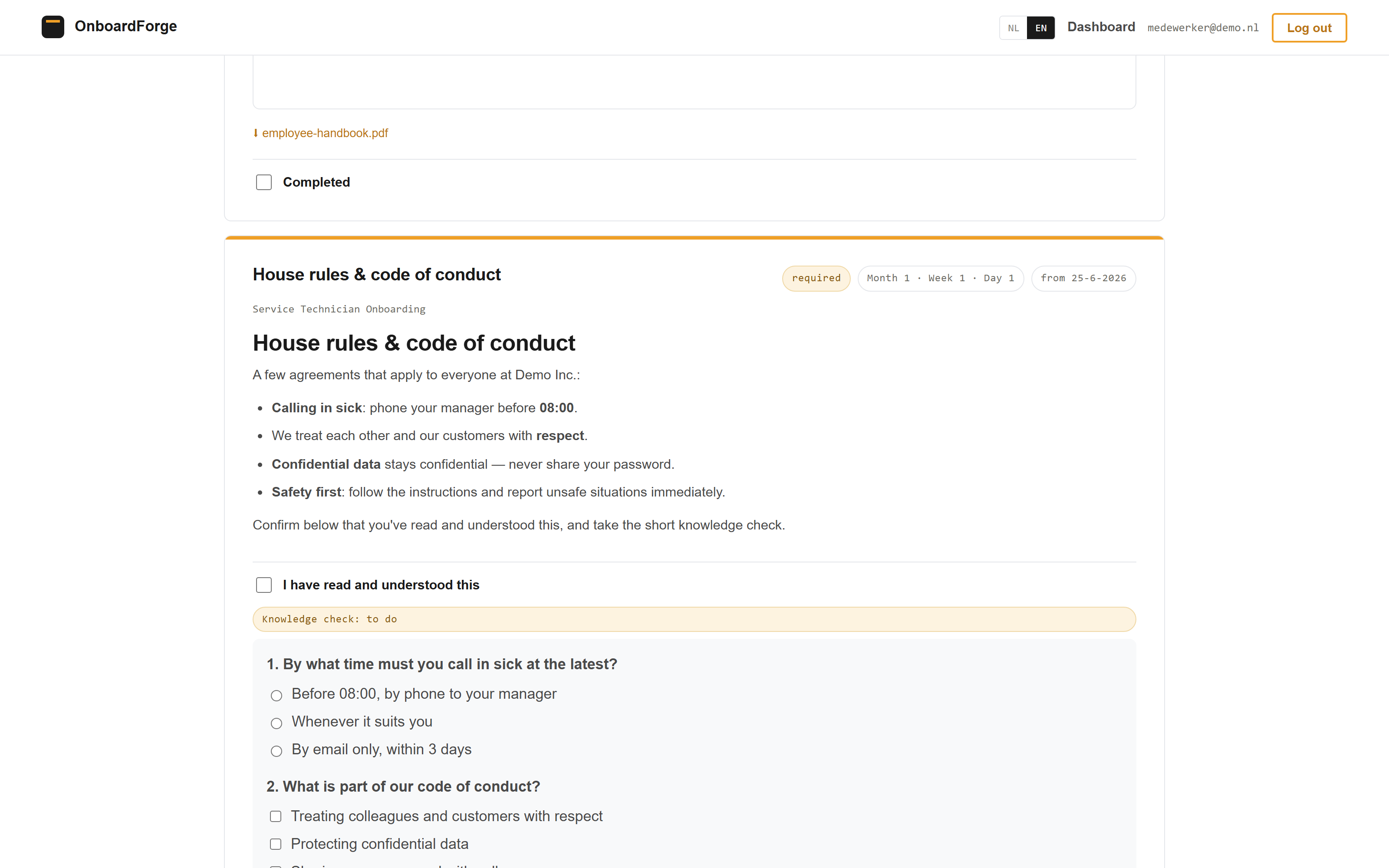Click the 'Service Technician Onboarding' label
Image resolution: width=1389 pixels, height=868 pixels.
[x=339, y=309]
